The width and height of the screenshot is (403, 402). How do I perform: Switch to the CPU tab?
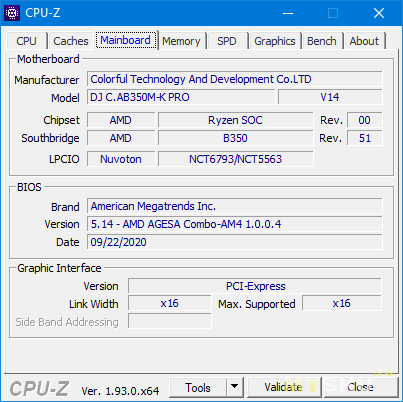pos(26,41)
